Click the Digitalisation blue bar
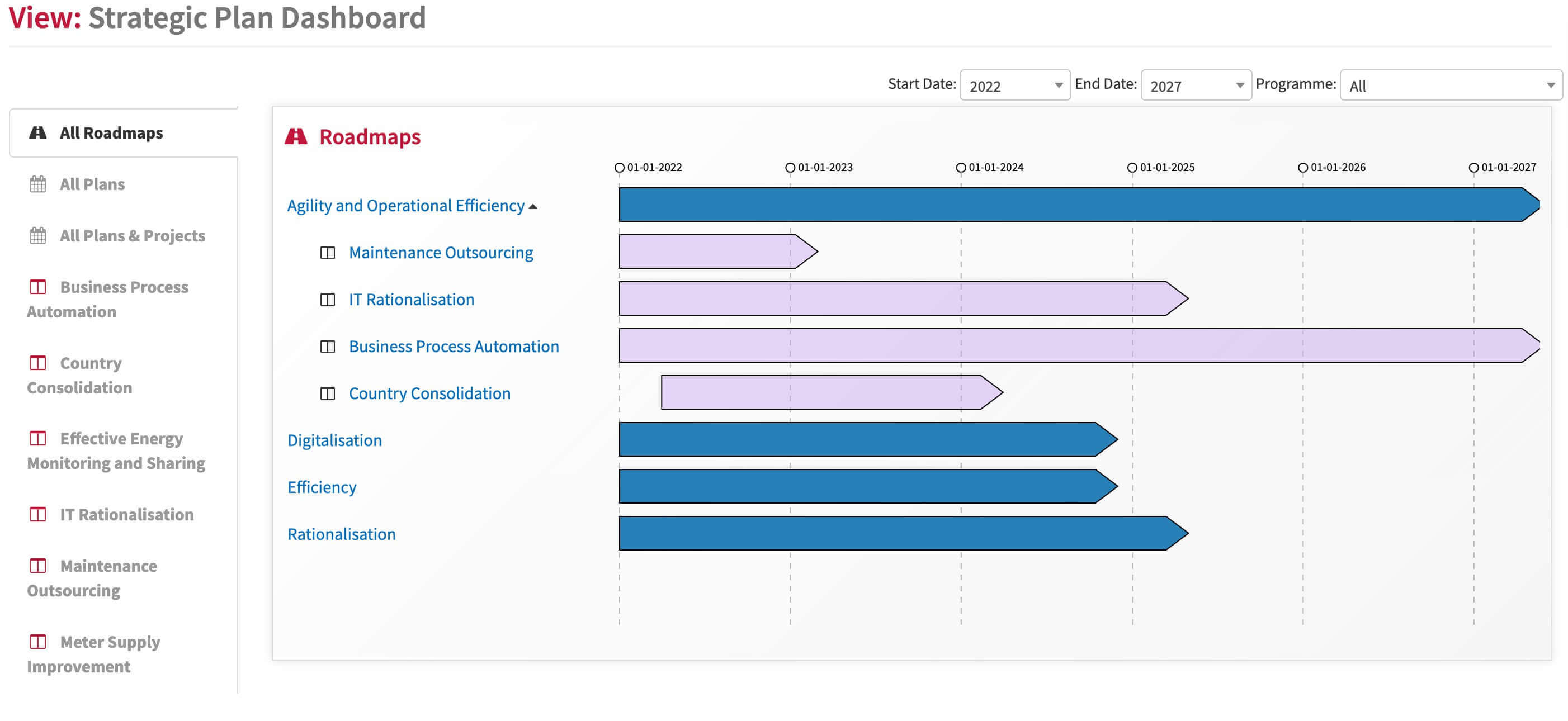This screenshot has height=721, width=1568. 868,439
